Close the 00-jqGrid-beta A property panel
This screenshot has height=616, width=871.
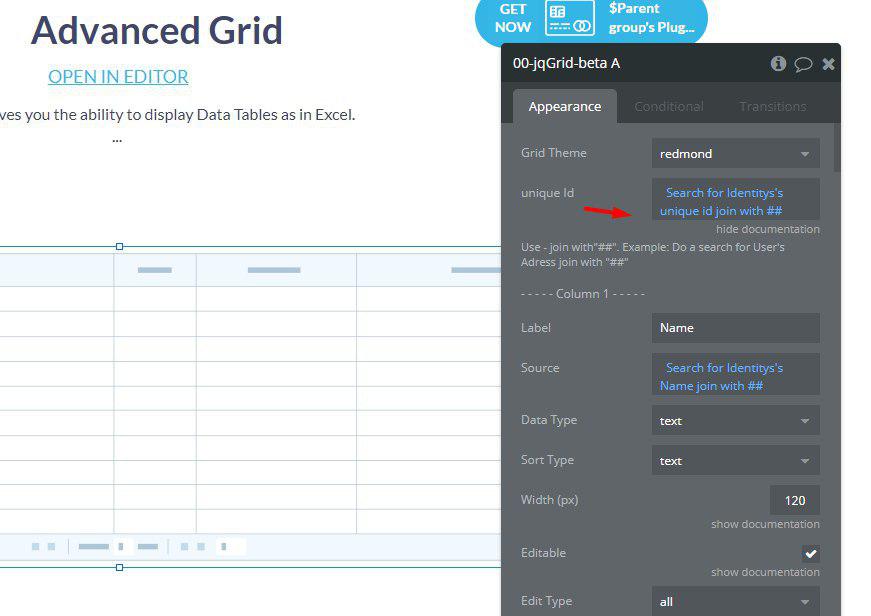(x=828, y=64)
